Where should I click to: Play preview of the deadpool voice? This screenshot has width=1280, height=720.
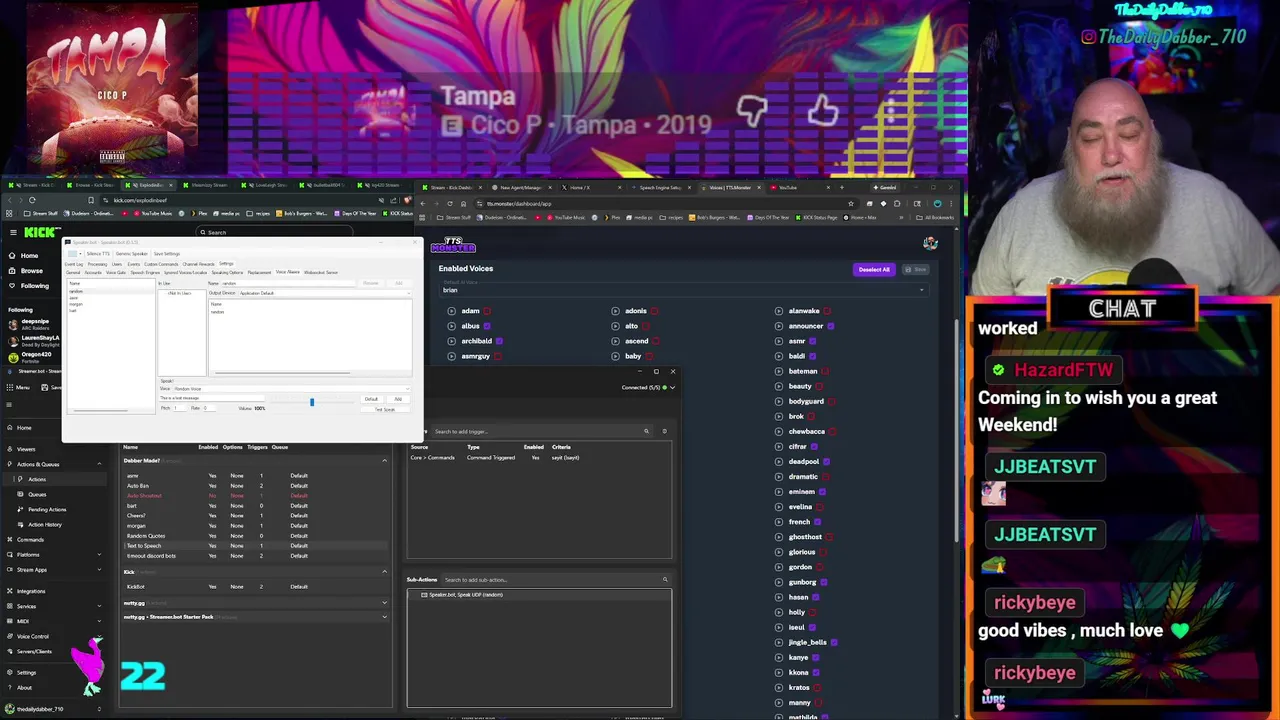779,461
